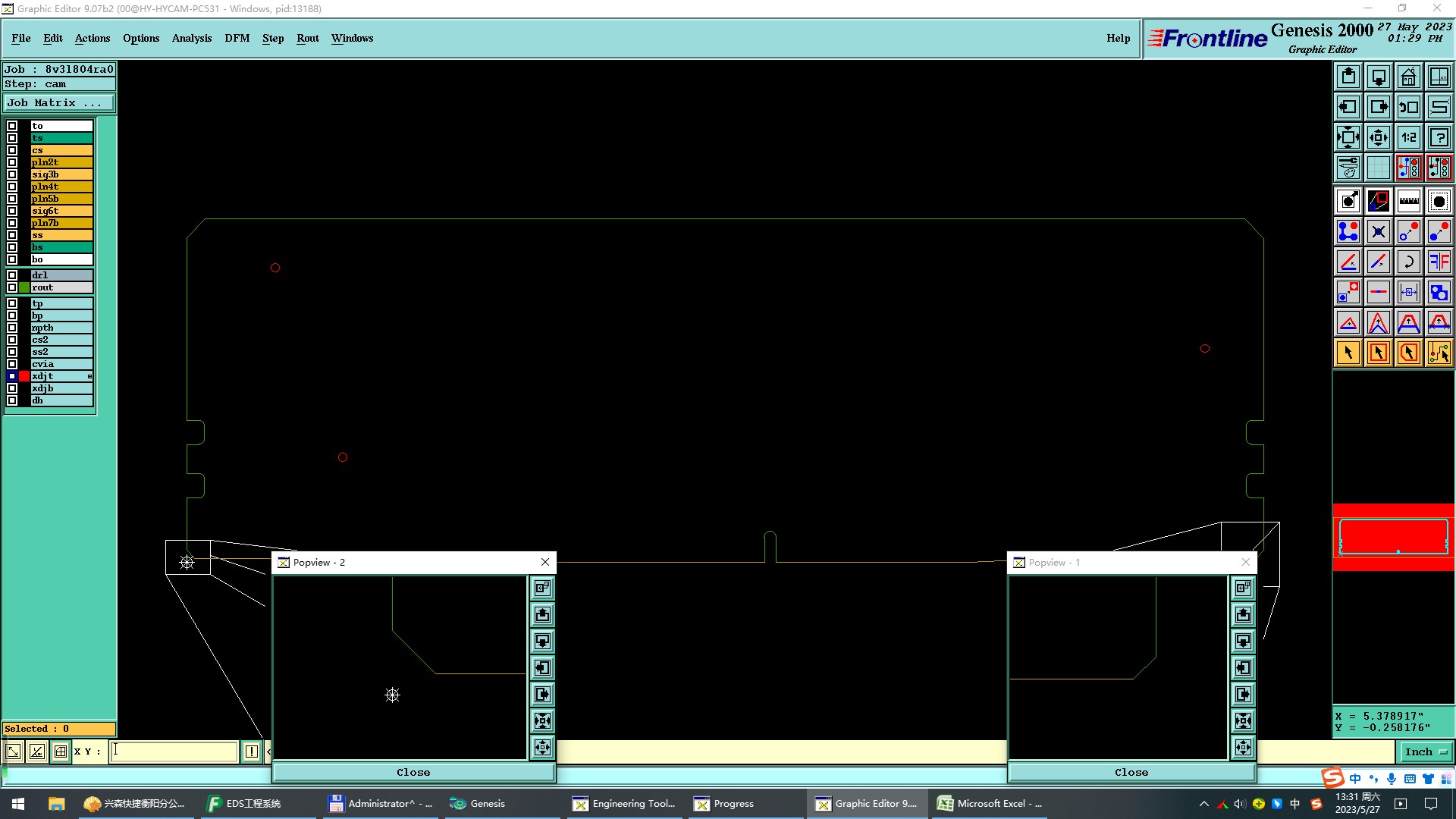Click the pan down view icon

pos(1379,77)
